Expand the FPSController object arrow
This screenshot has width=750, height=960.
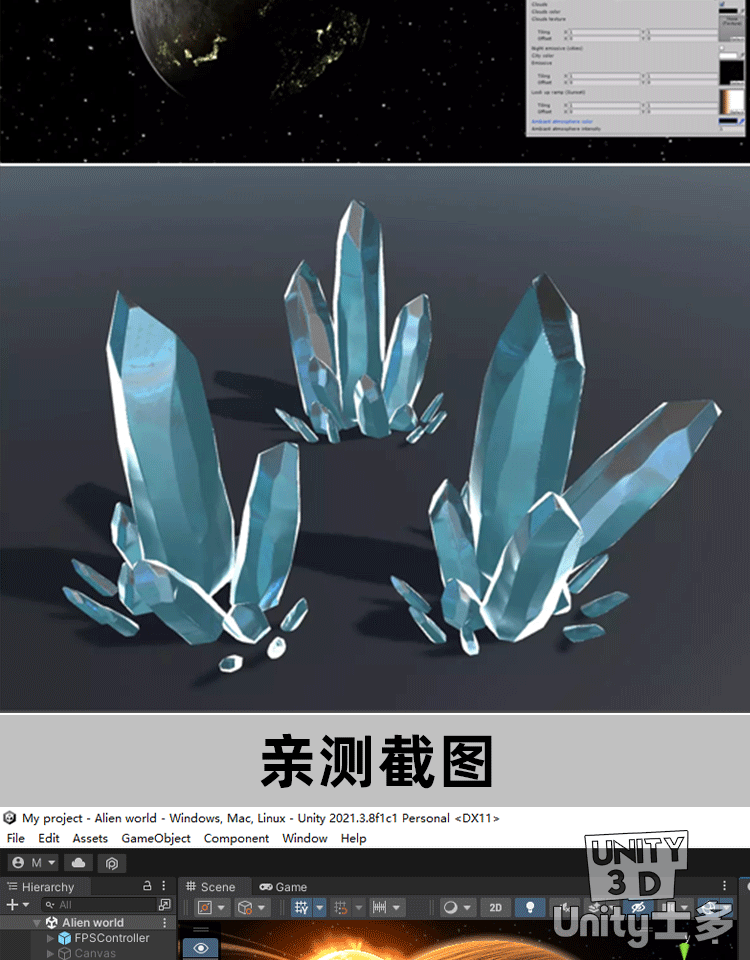(50, 938)
